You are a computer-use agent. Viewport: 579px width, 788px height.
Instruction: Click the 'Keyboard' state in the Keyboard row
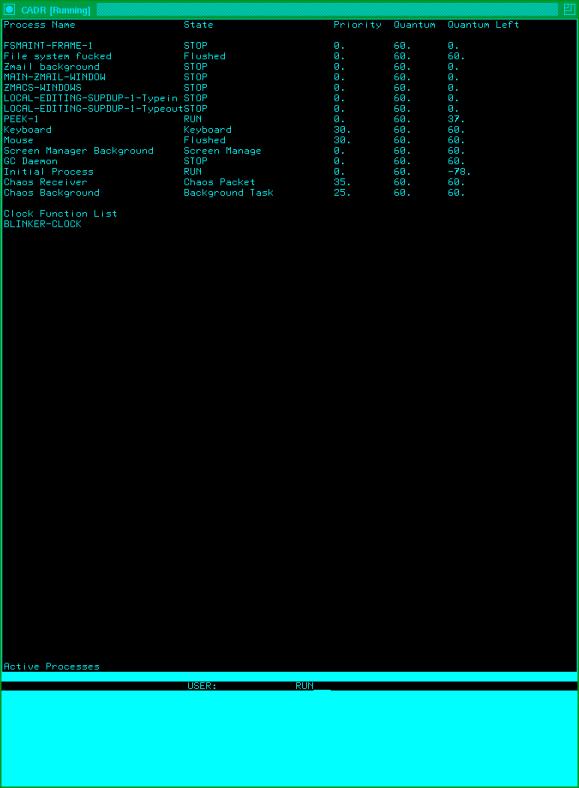pos(207,130)
